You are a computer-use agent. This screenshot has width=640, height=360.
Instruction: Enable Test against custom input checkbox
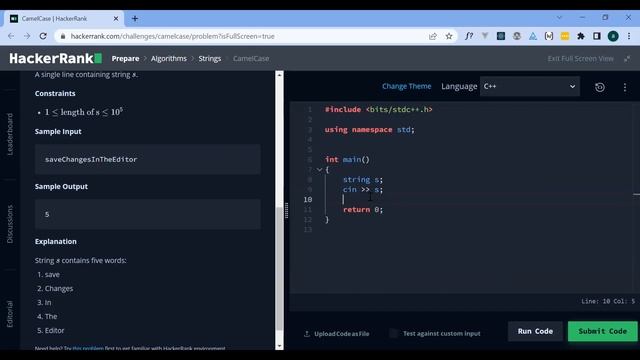[x=393, y=333]
